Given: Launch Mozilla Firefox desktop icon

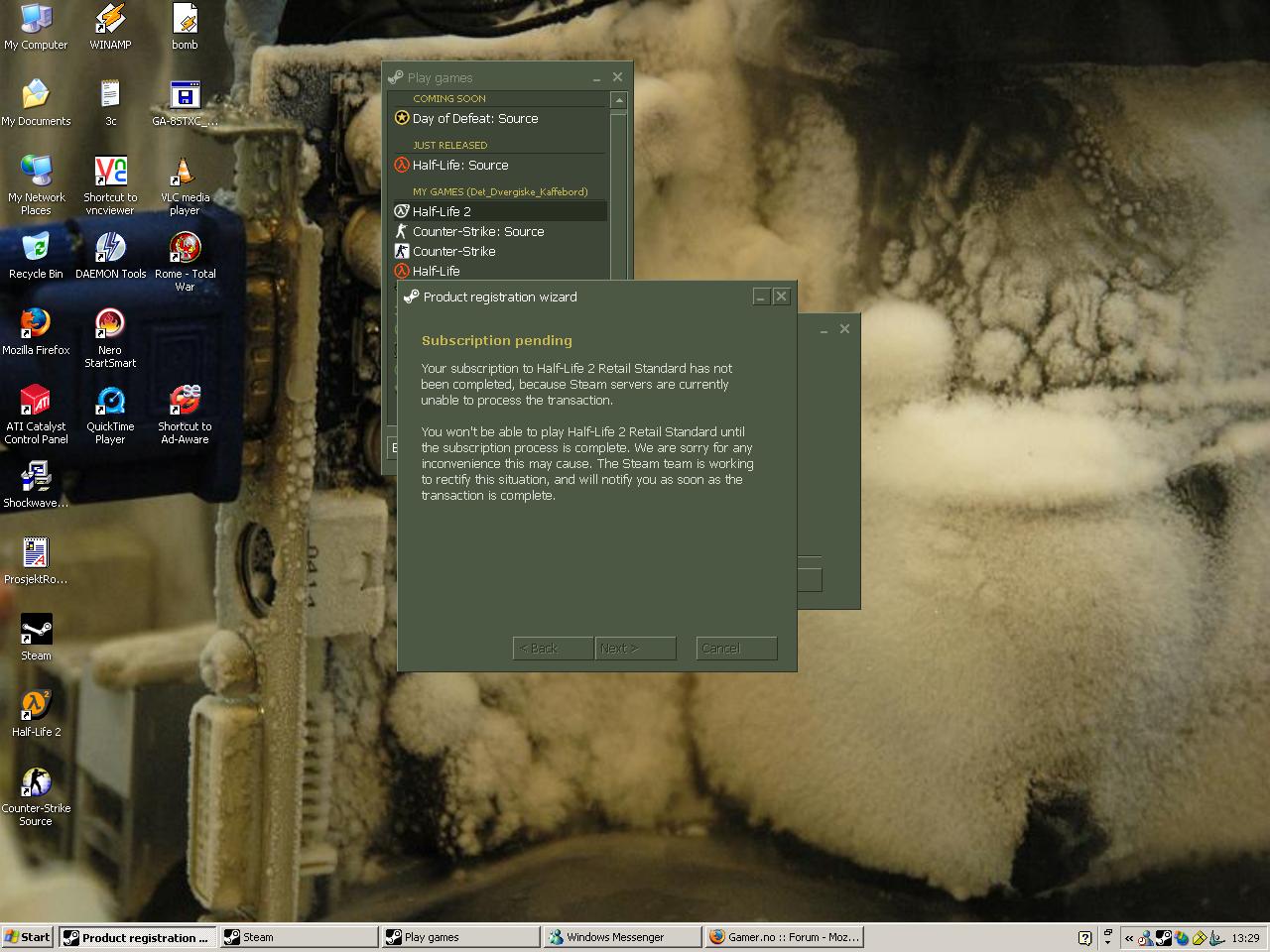Looking at the screenshot, I should point(36,332).
